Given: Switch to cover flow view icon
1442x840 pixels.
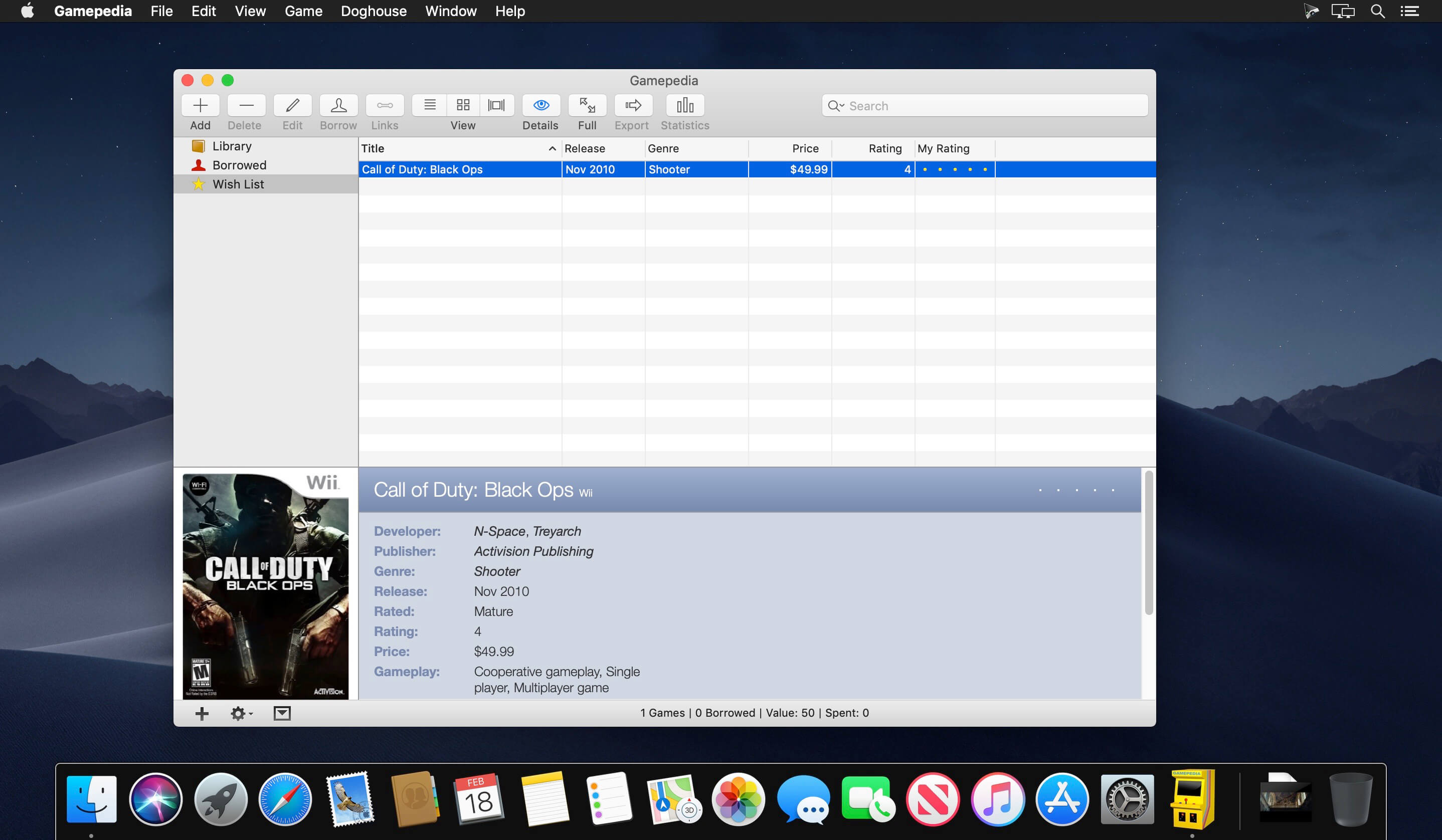Looking at the screenshot, I should point(496,105).
